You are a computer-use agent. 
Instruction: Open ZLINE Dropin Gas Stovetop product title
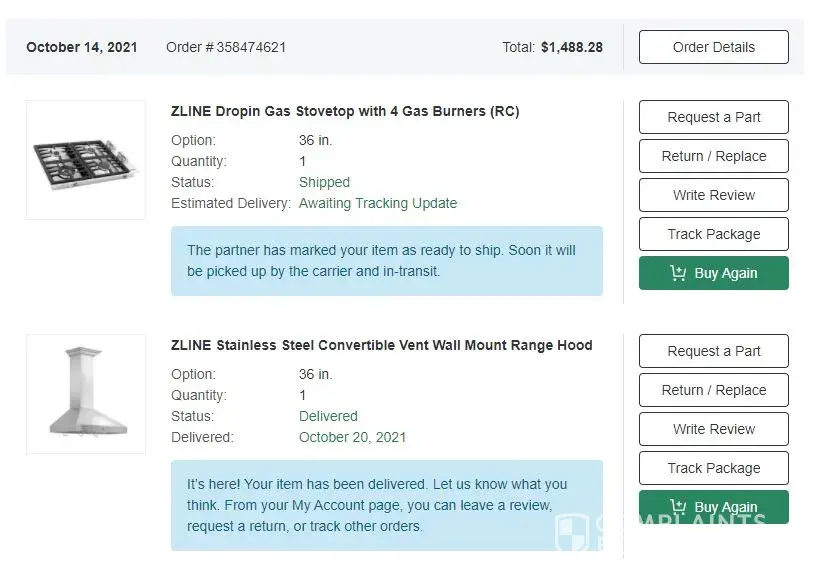[345, 112]
